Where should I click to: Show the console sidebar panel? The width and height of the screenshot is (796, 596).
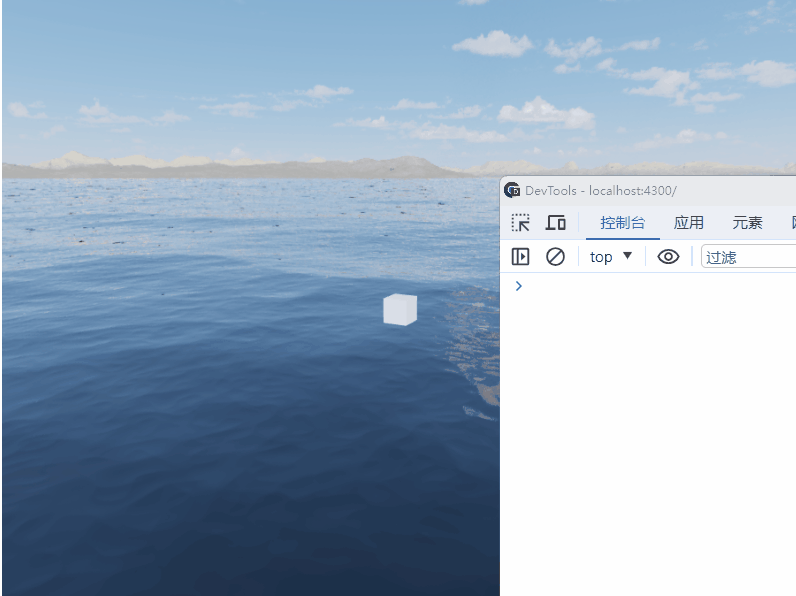[x=520, y=257]
